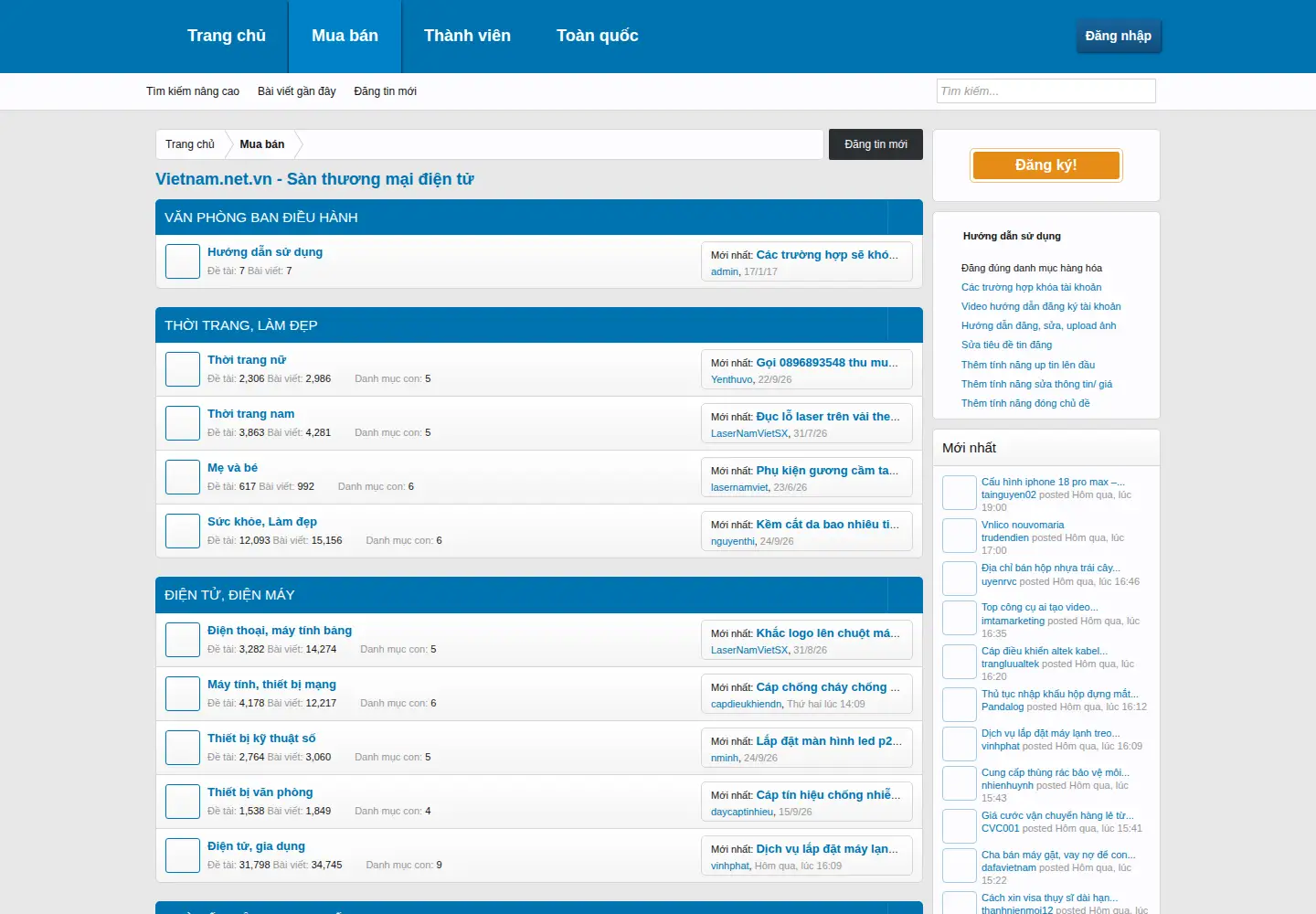Click the Đăng nhập button
1316x914 pixels.
[1119, 36]
